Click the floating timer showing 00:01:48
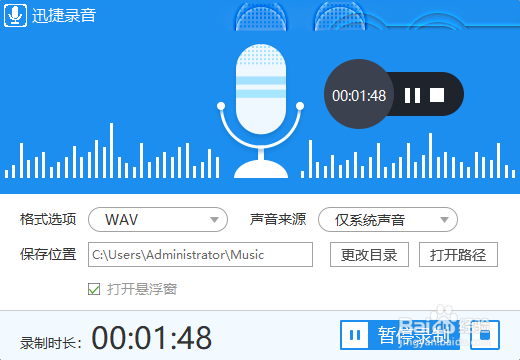Image resolution: width=520 pixels, height=360 pixels. click(x=359, y=96)
